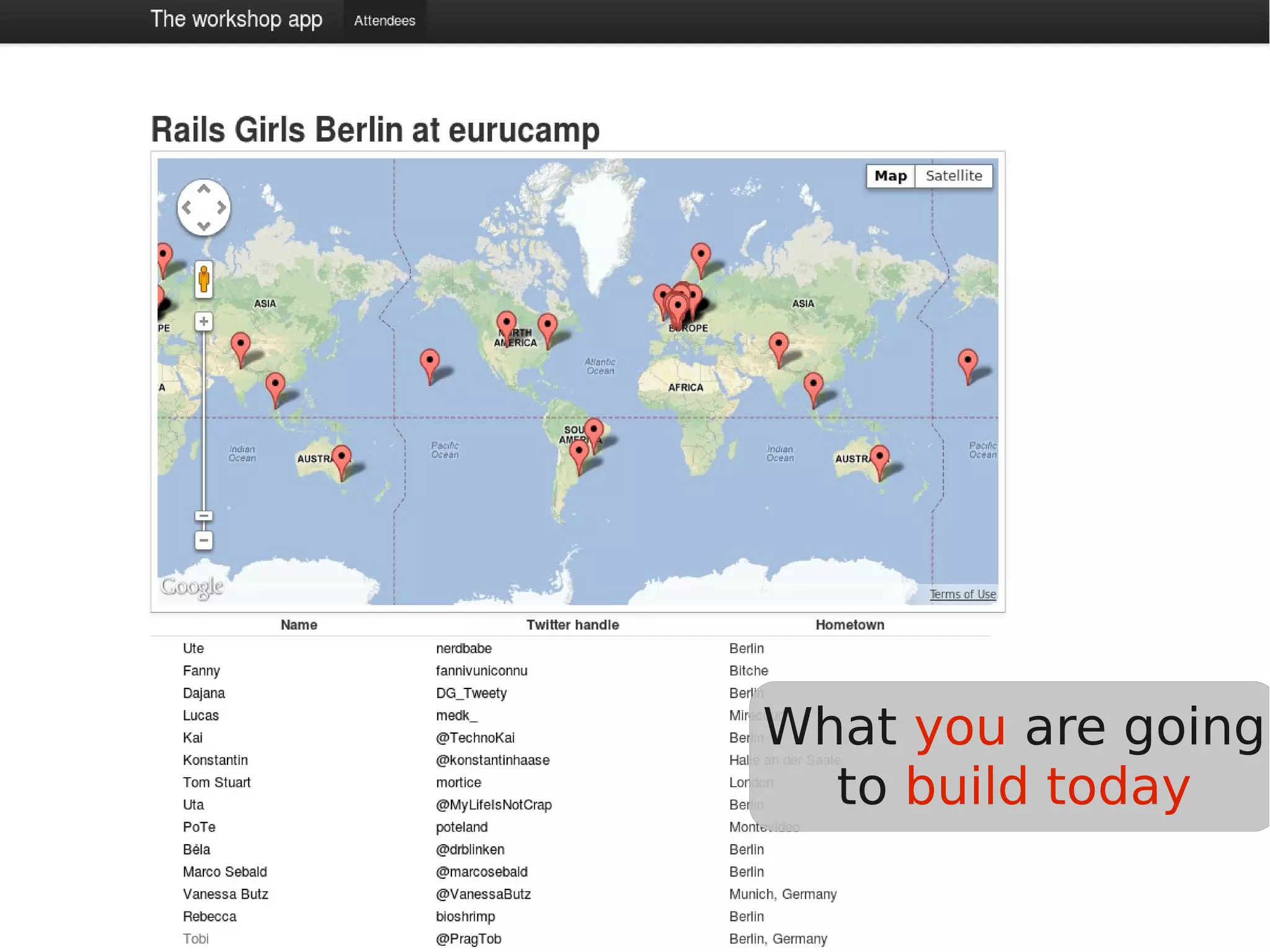
Task: Click the zoom slider handle
Action: click(x=203, y=516)
